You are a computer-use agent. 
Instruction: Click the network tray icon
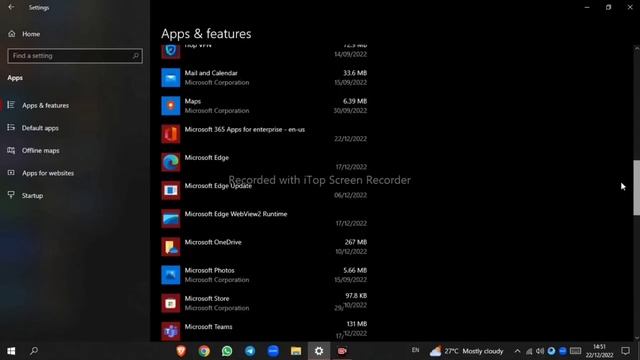[x=529, y=351]
